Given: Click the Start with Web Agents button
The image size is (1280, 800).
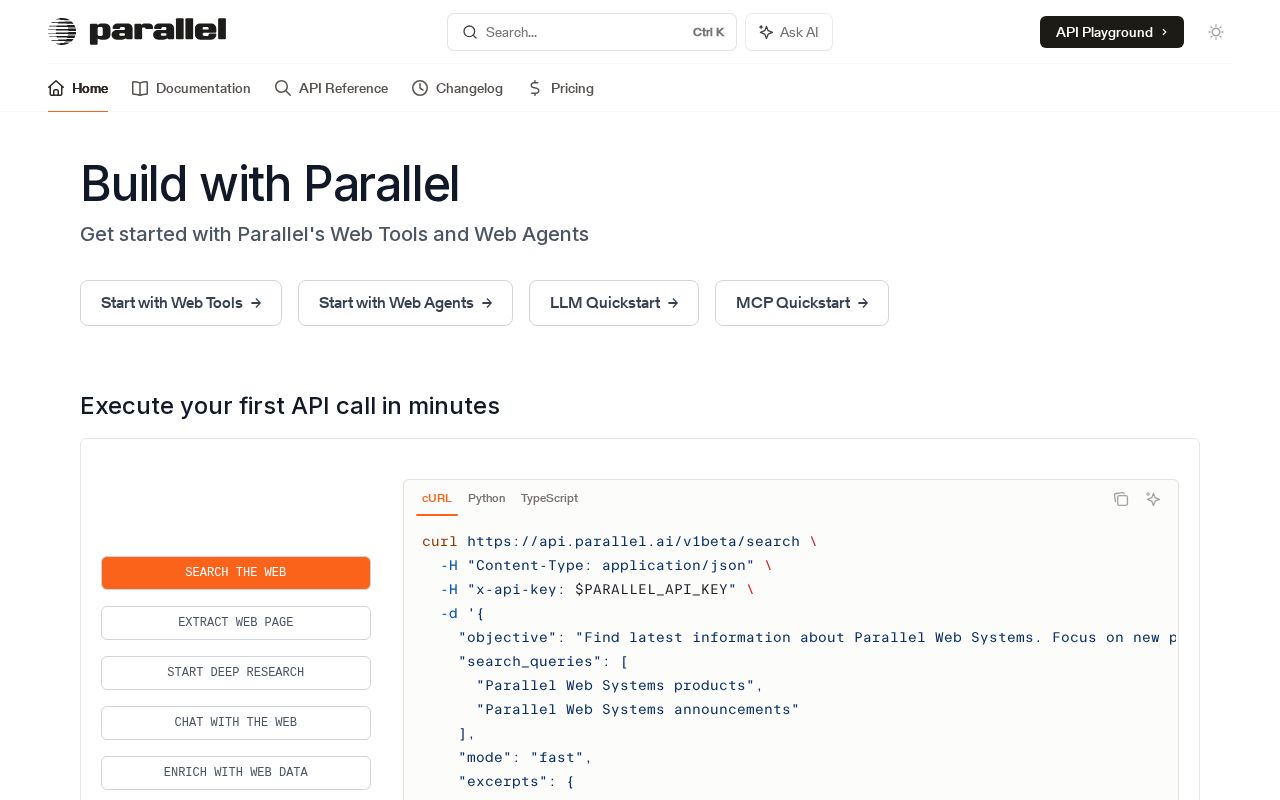Looking at the screenshot, I should coord(405,303).
